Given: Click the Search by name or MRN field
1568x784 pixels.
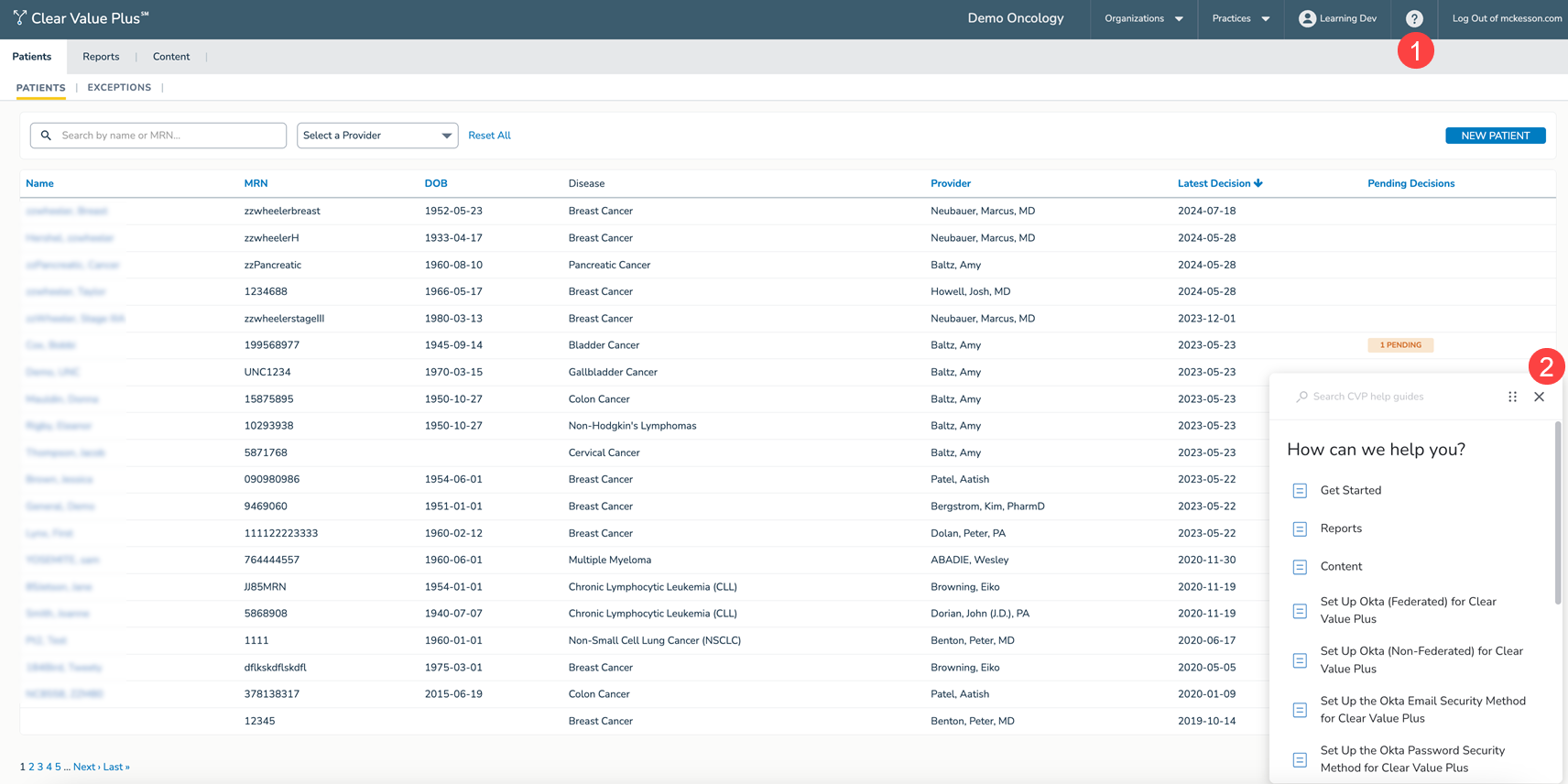Looking at the screenshot, I should point(169,136).
